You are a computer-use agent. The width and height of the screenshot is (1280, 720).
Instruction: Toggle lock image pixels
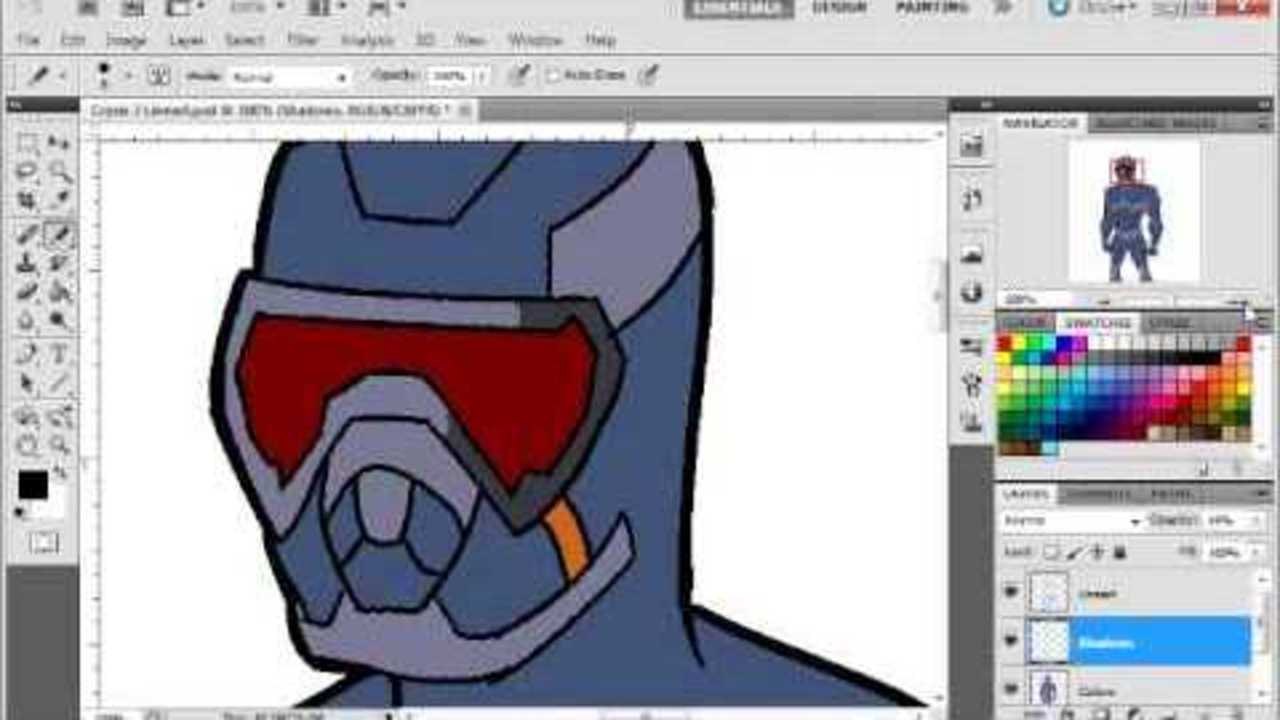[1075, 551]
